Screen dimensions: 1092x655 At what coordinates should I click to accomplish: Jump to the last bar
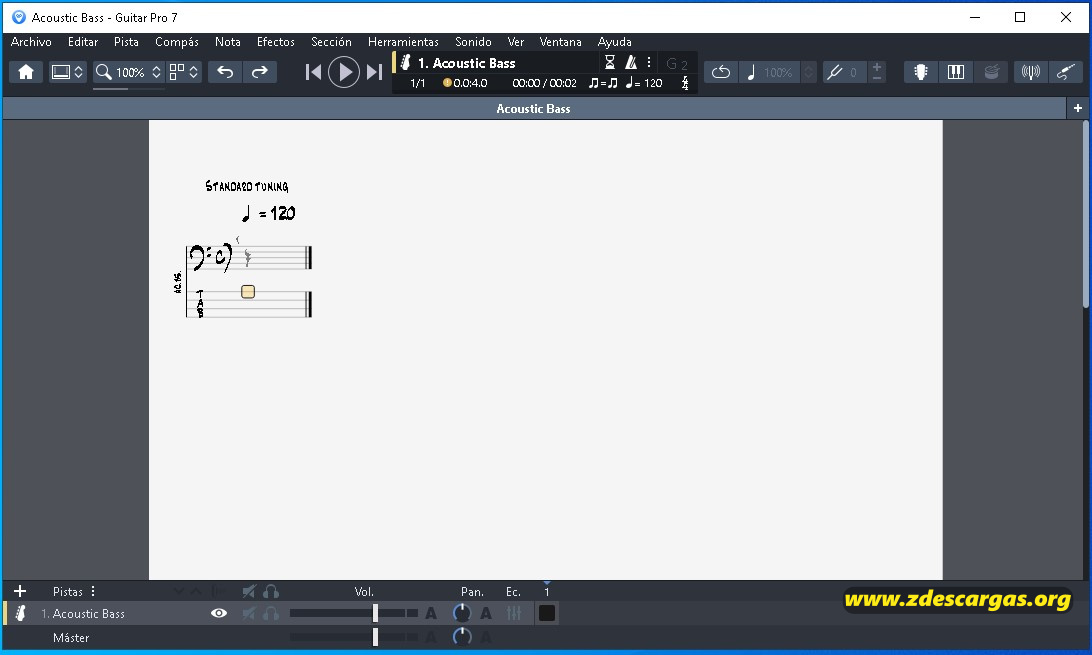375,72
